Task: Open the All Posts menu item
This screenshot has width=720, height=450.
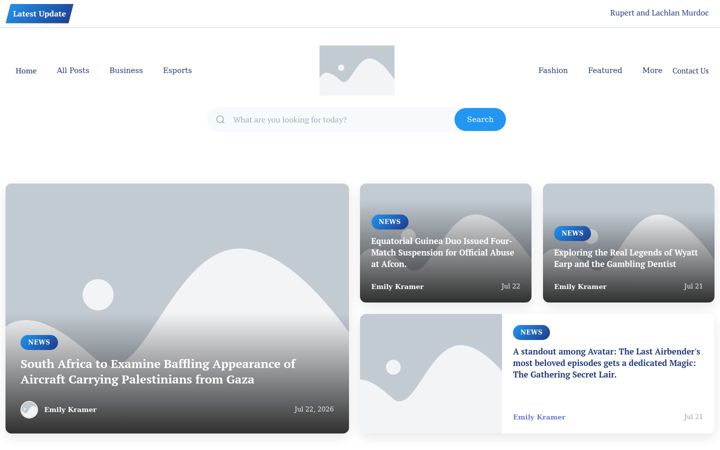Action: (73, 70)
